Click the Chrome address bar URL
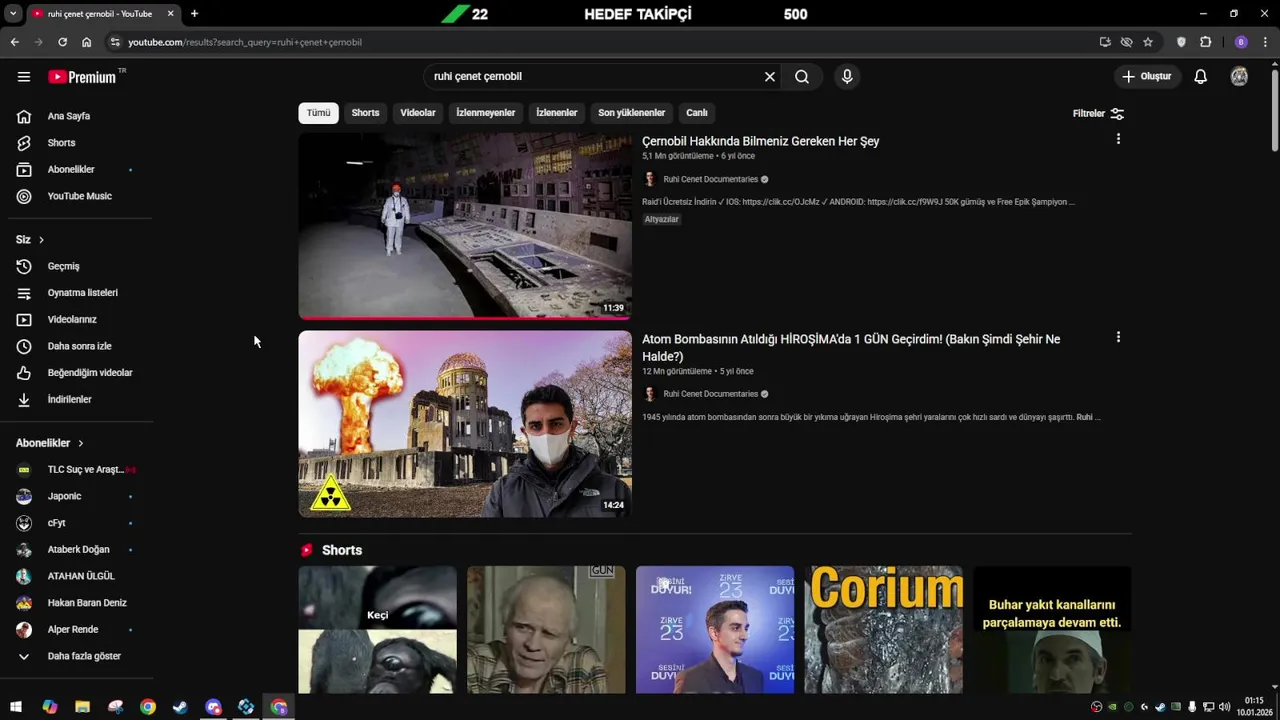1280x720 pixels. (x=600, y=42)
